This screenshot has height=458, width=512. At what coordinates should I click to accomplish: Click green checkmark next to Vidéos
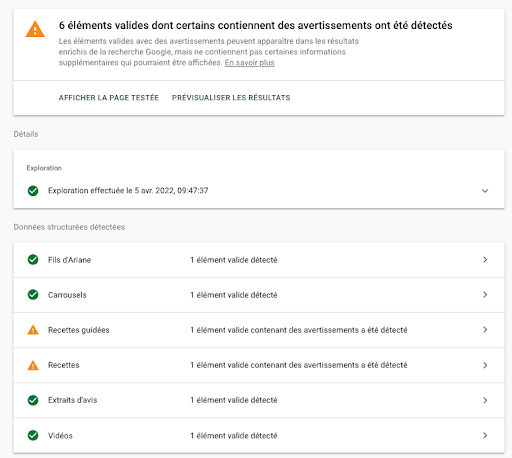click(x=33, y=435)
